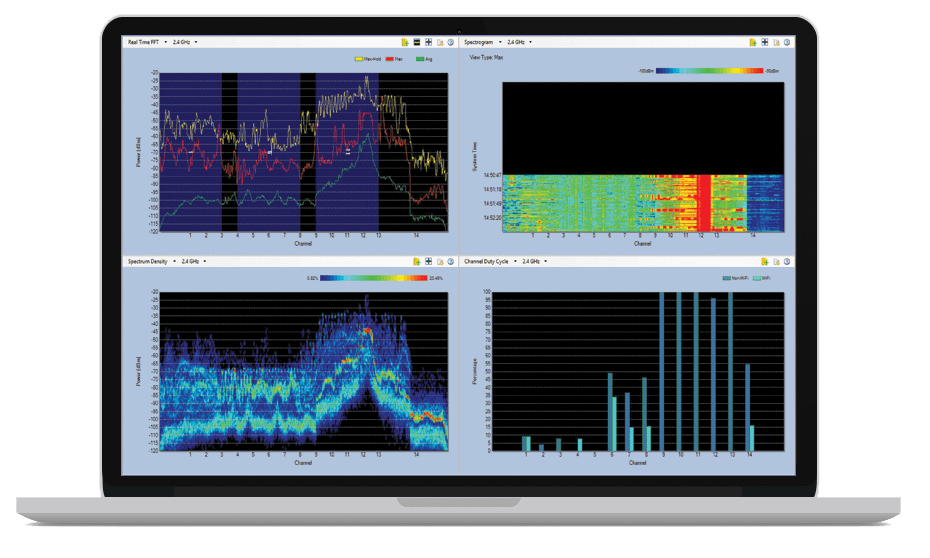Click the add-view icon in Spectrum Density panel
This screenshot has width=930, height=558.
tap(417, 262)
